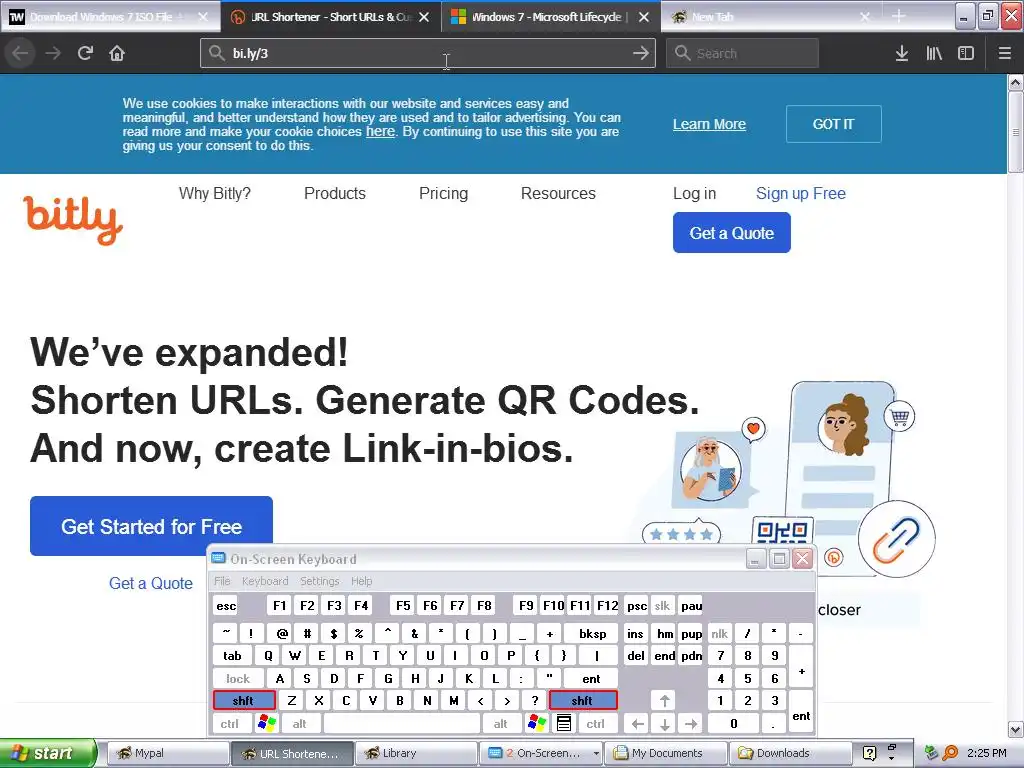Open Keyboard menu in On-Screen Keyboard
This screenshot has width=1024, height=768.
click(264, 581)
